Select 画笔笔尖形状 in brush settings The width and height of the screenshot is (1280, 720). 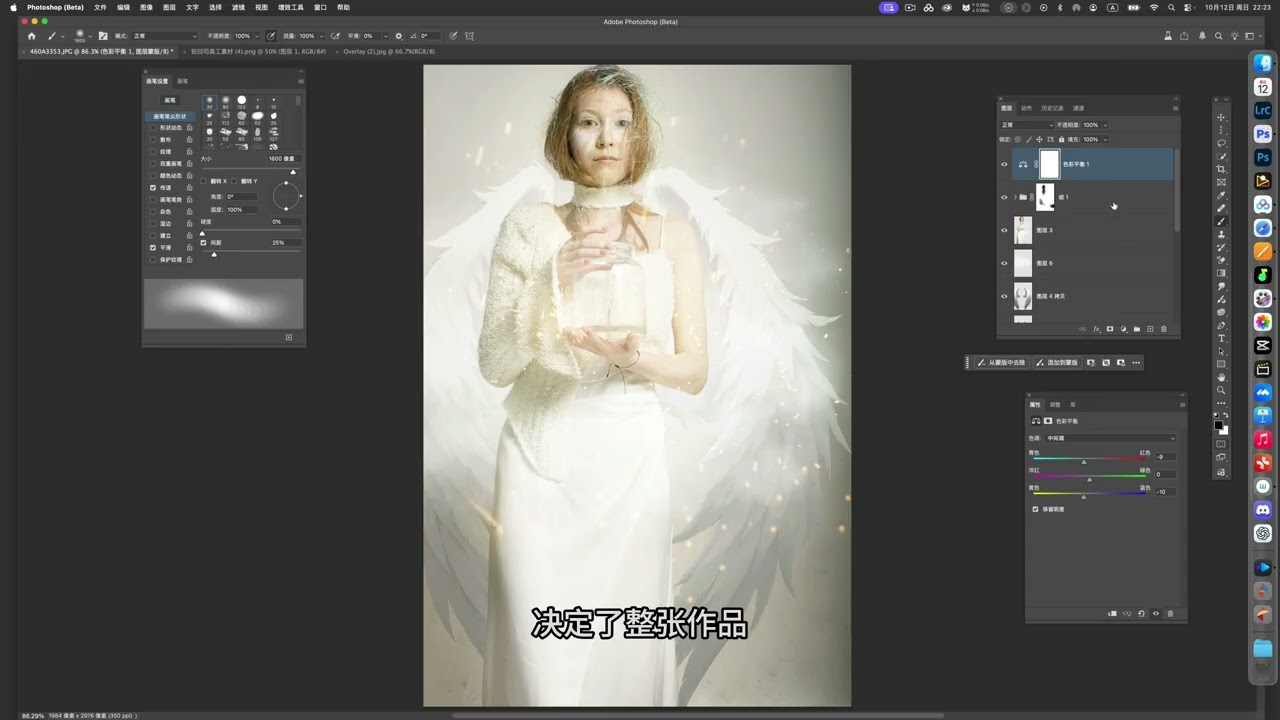tap(170, 116)
